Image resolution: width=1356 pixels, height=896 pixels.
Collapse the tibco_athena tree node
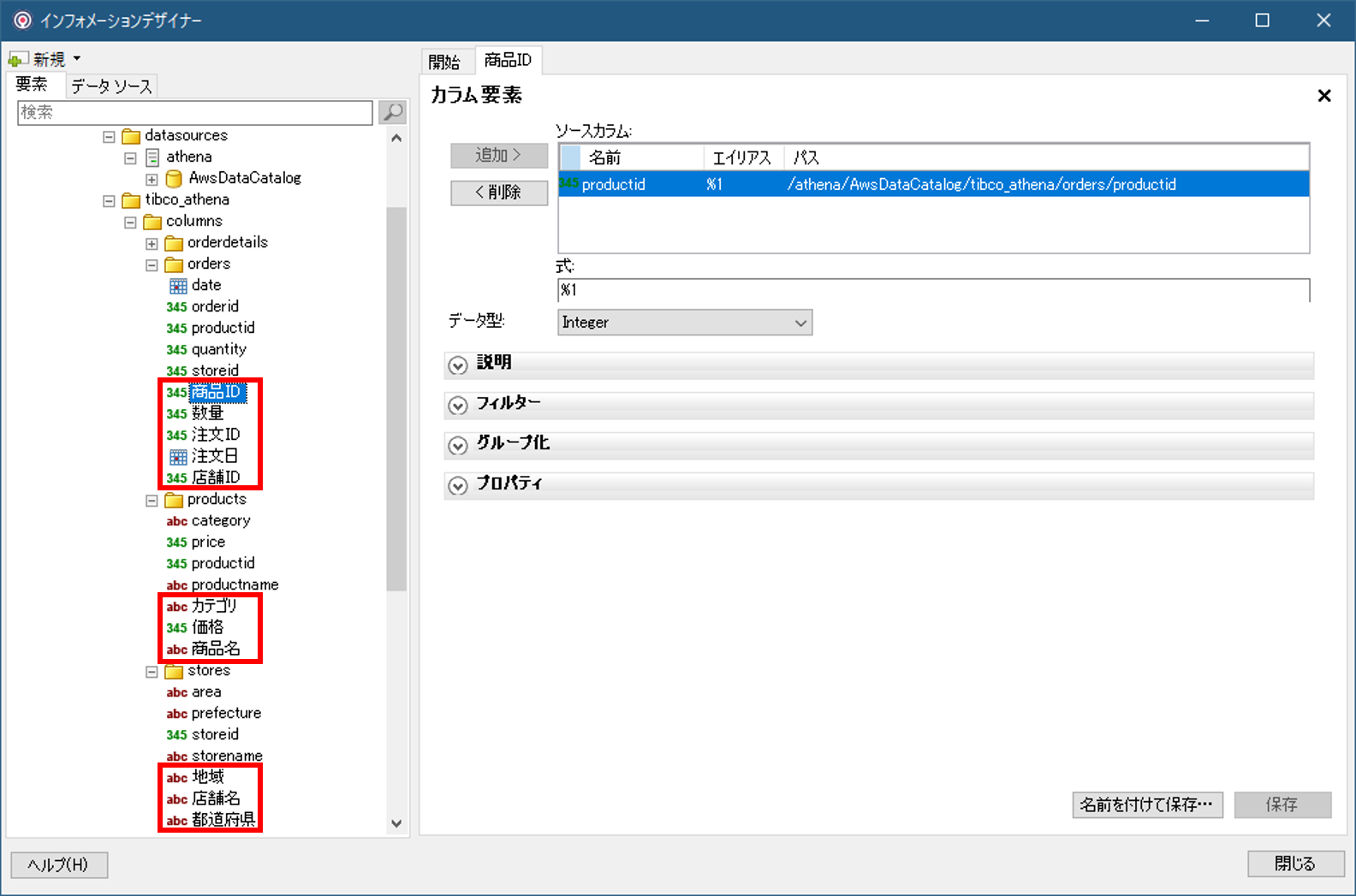109,201
